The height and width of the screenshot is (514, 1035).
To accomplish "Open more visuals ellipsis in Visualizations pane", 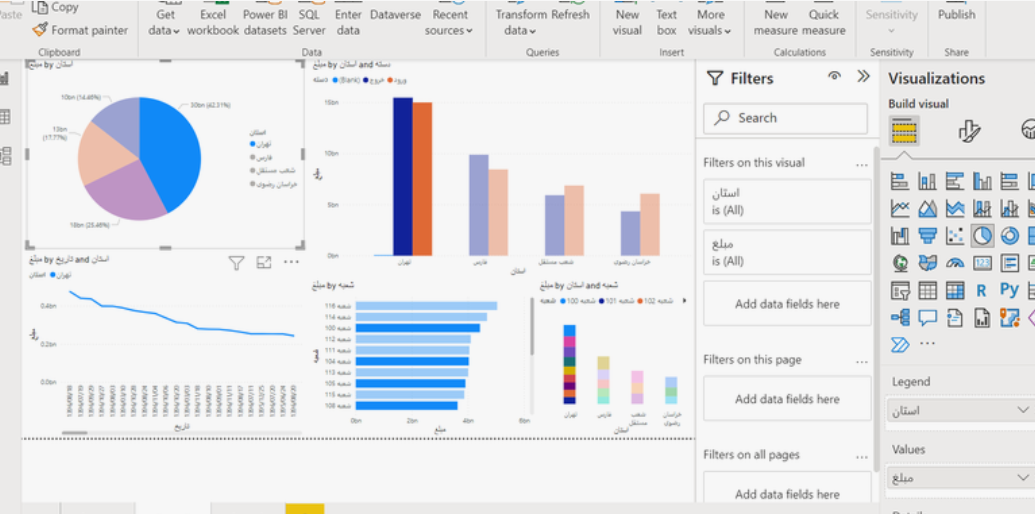I will 927,343.
